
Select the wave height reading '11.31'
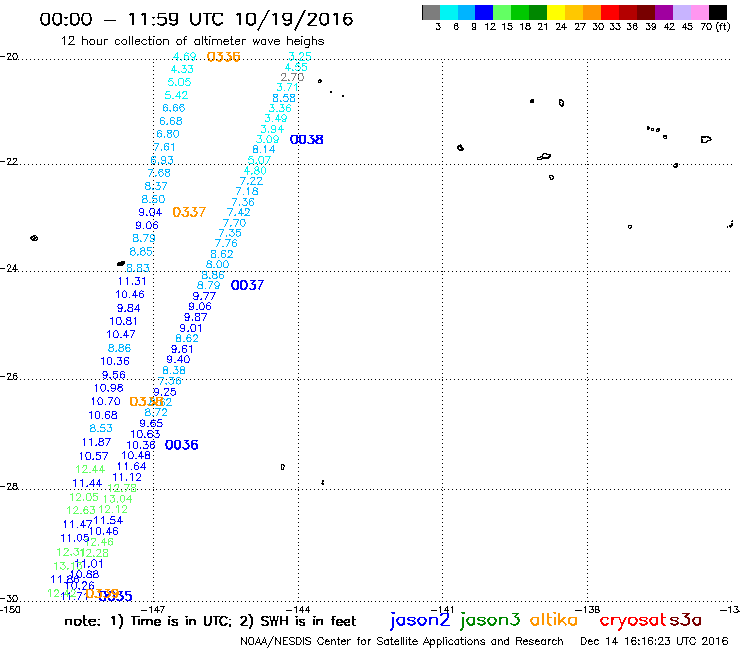[x=132, y=281]
